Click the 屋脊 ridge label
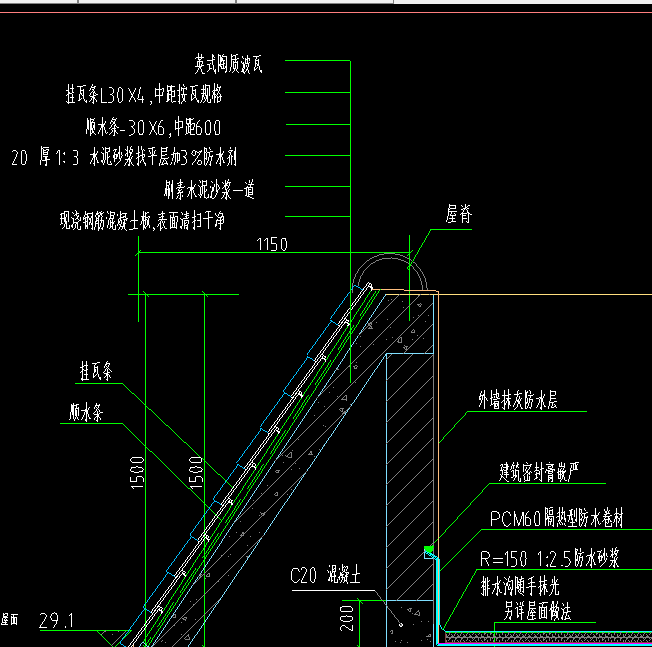 pyautogui.click(x=459, y=215)
